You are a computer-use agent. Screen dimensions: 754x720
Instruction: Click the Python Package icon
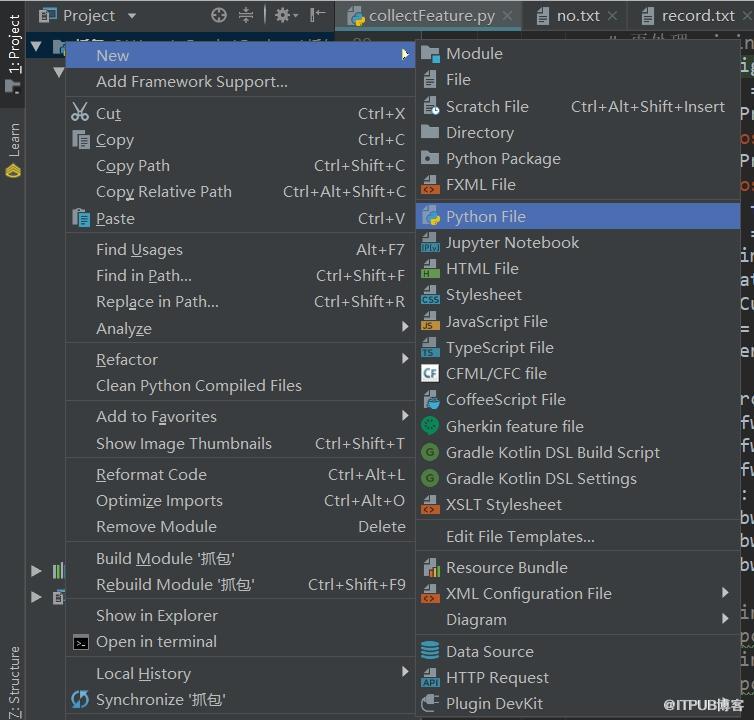[x=430, y=158]
